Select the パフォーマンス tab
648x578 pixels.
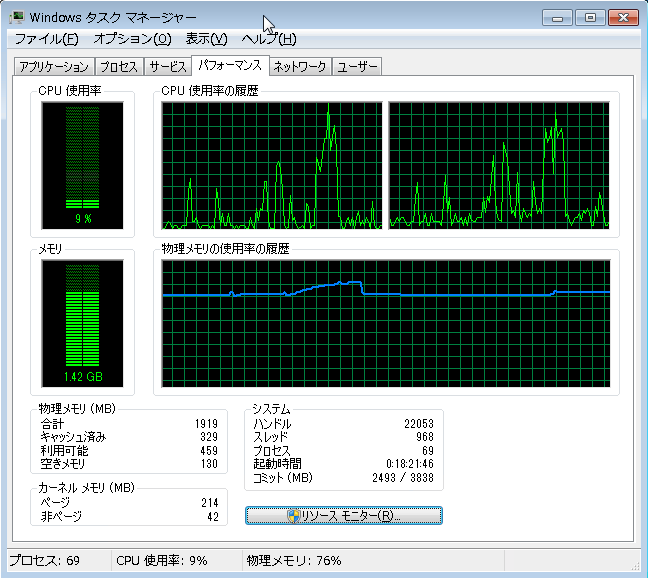[x=230, y=65]
